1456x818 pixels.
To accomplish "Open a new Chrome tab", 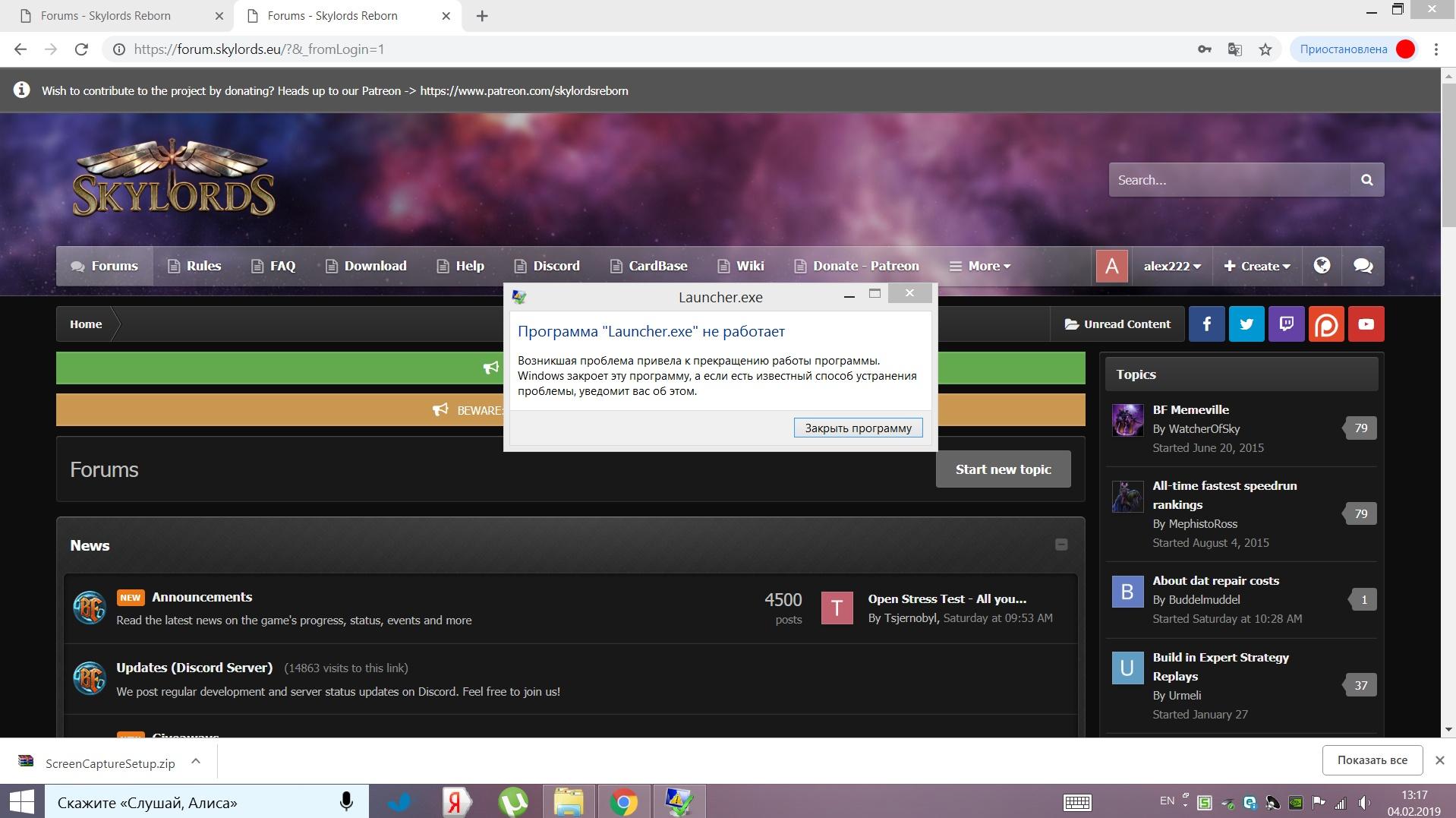I will click(x=482, y=16).
